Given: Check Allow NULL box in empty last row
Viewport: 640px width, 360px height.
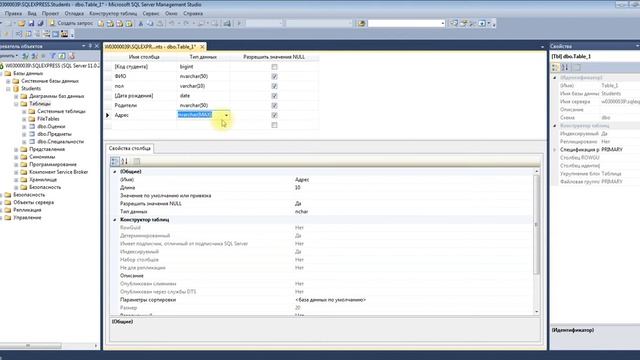Looking at the screenshot, I should (x=274, y=125).
